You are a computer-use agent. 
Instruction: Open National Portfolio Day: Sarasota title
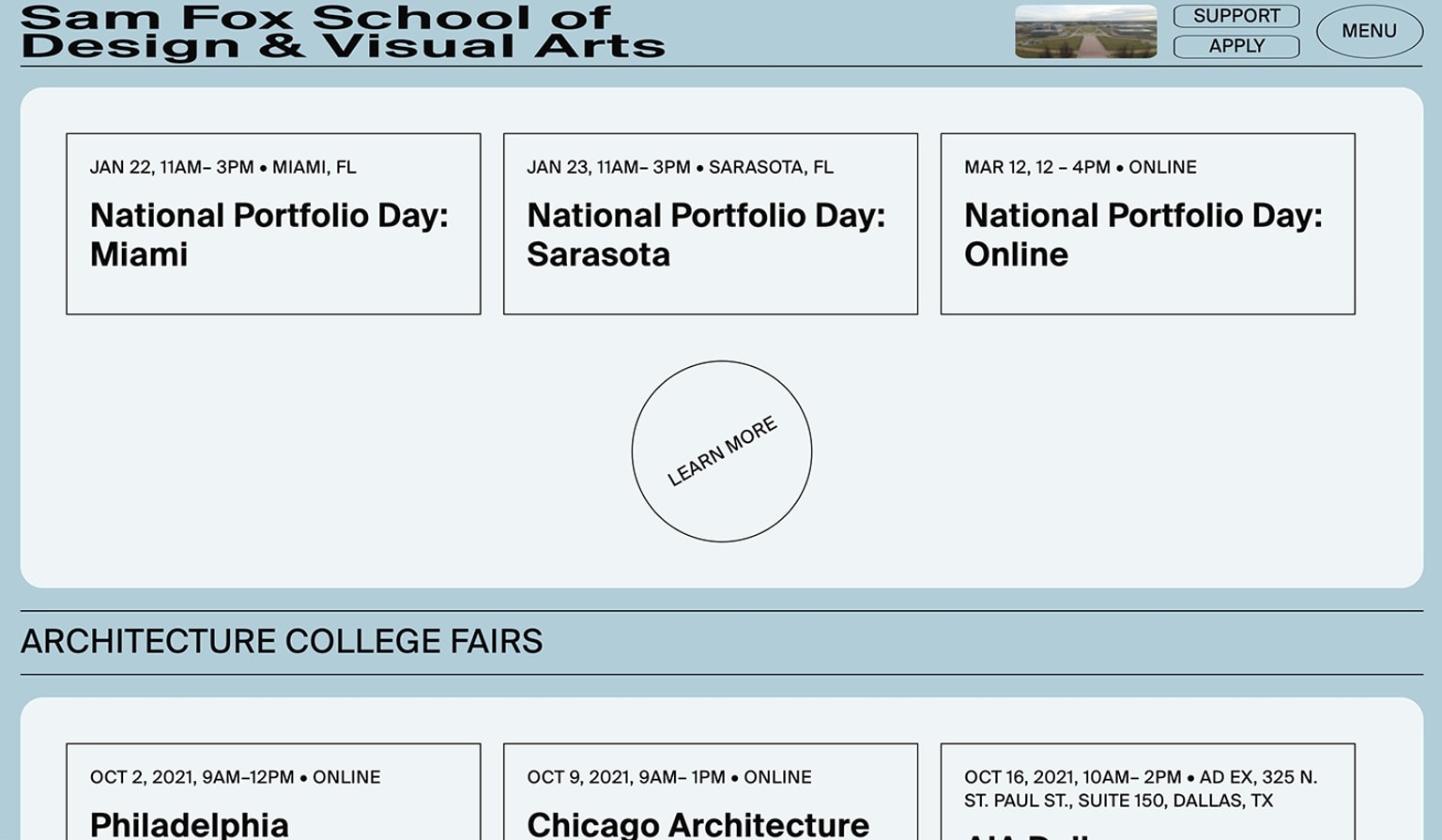[705, 235]
